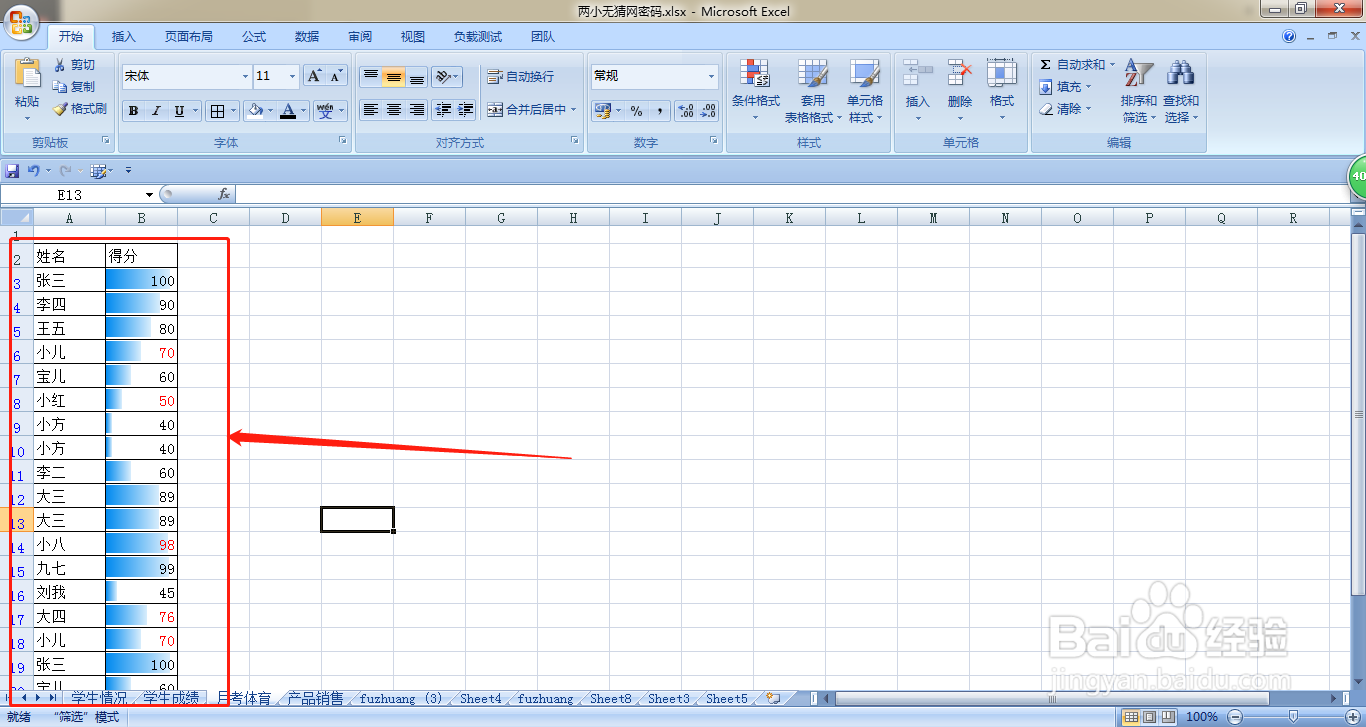Click the cell Format (格式) button
1366x727 pixels.
[1002, 91]
